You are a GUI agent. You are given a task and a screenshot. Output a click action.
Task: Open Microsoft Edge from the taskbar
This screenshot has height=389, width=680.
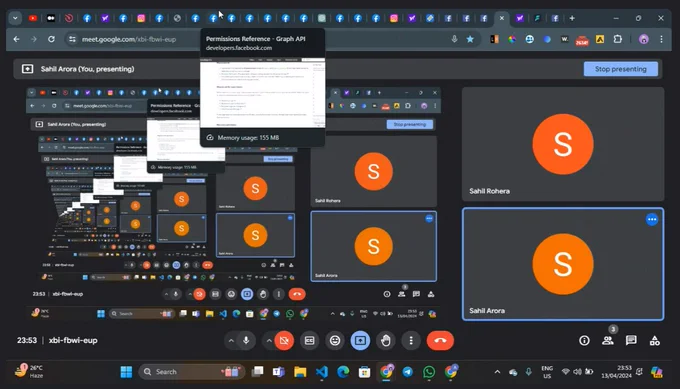click(x=343, y=372)
